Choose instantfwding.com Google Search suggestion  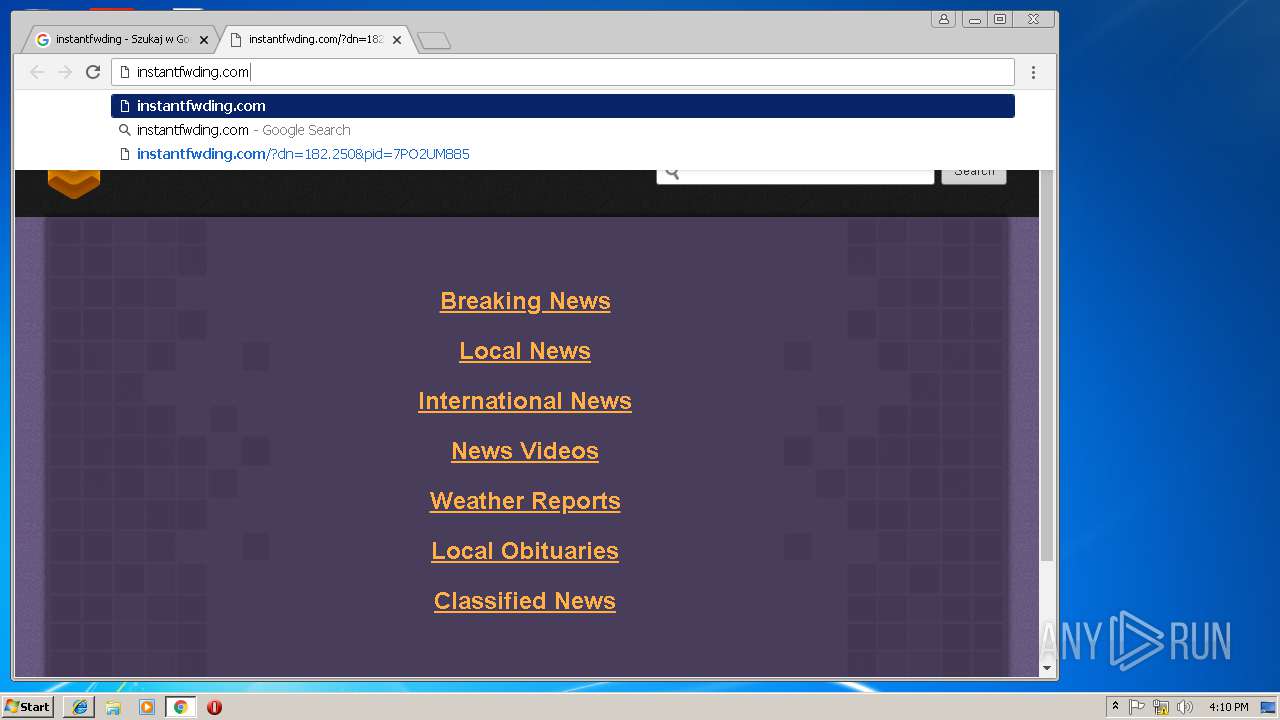coord(563,130)
